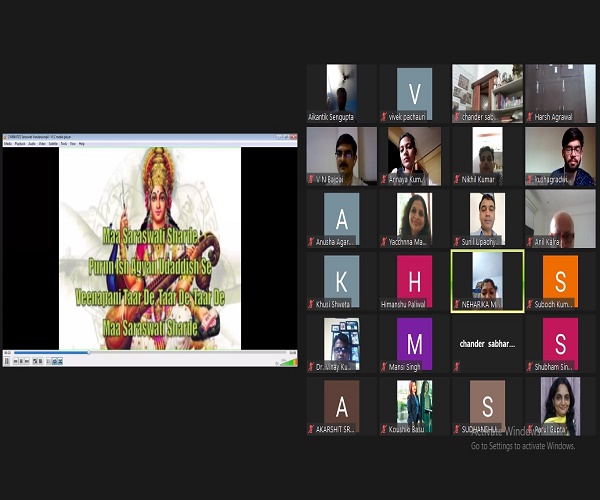
Task: Select Anil Kalra's video tile
Action: pyautogui.click(x=560, y=218)
